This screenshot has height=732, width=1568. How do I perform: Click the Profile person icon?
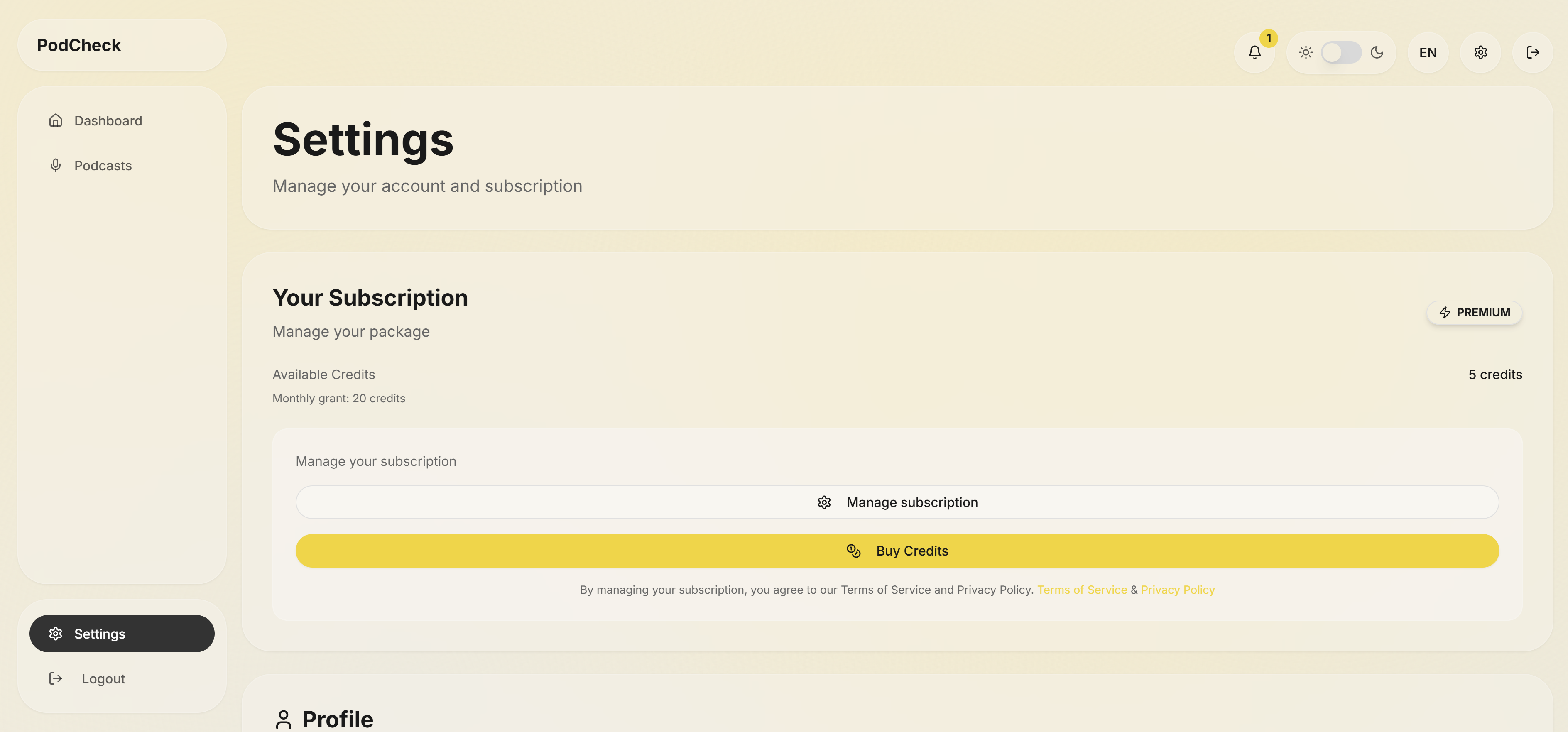coord(283,719)
